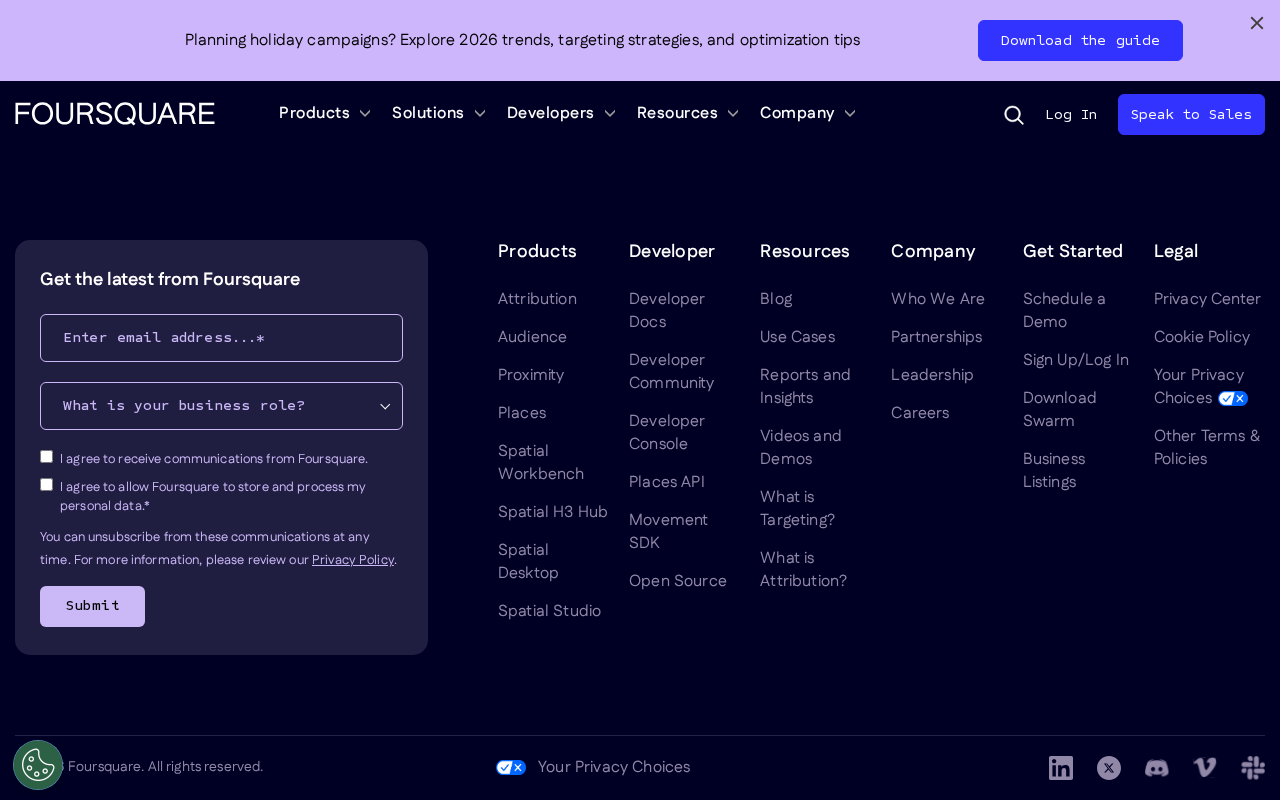Open Spatial Studio link
The image size is (1280, 800).
tap(549, 611)
